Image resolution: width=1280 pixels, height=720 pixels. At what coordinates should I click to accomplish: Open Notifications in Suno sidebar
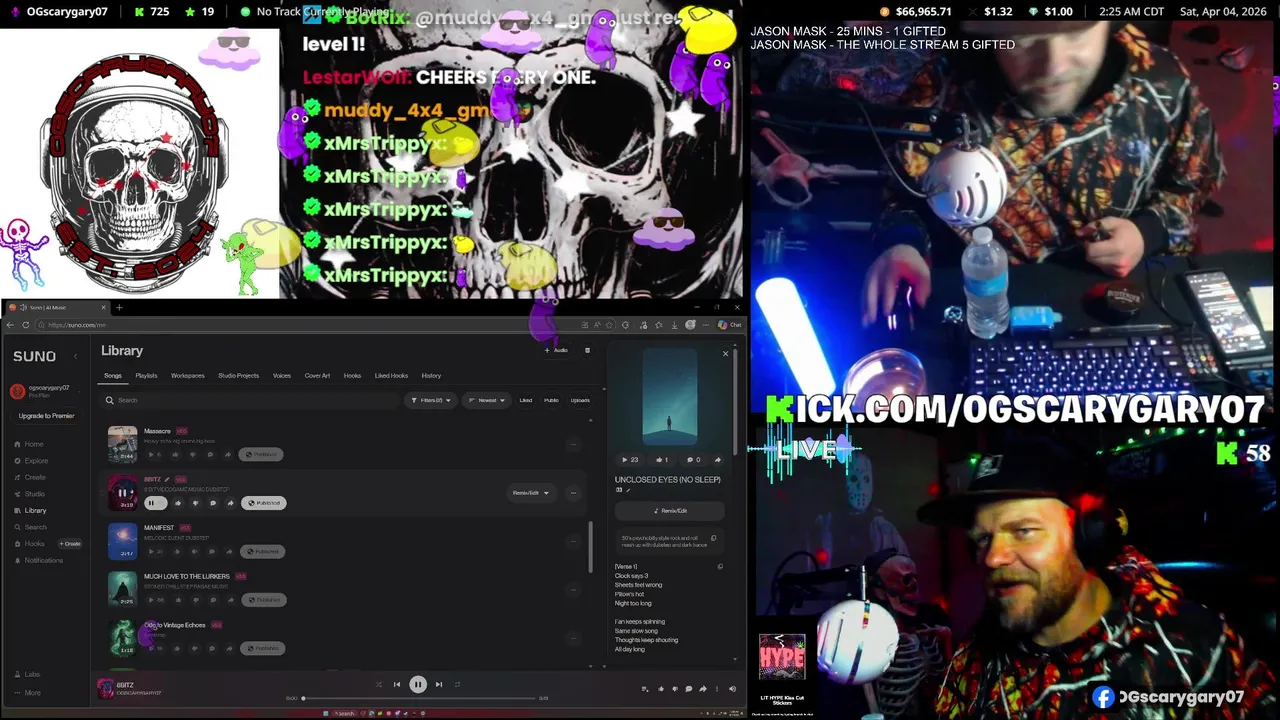(x=38, y=560)
